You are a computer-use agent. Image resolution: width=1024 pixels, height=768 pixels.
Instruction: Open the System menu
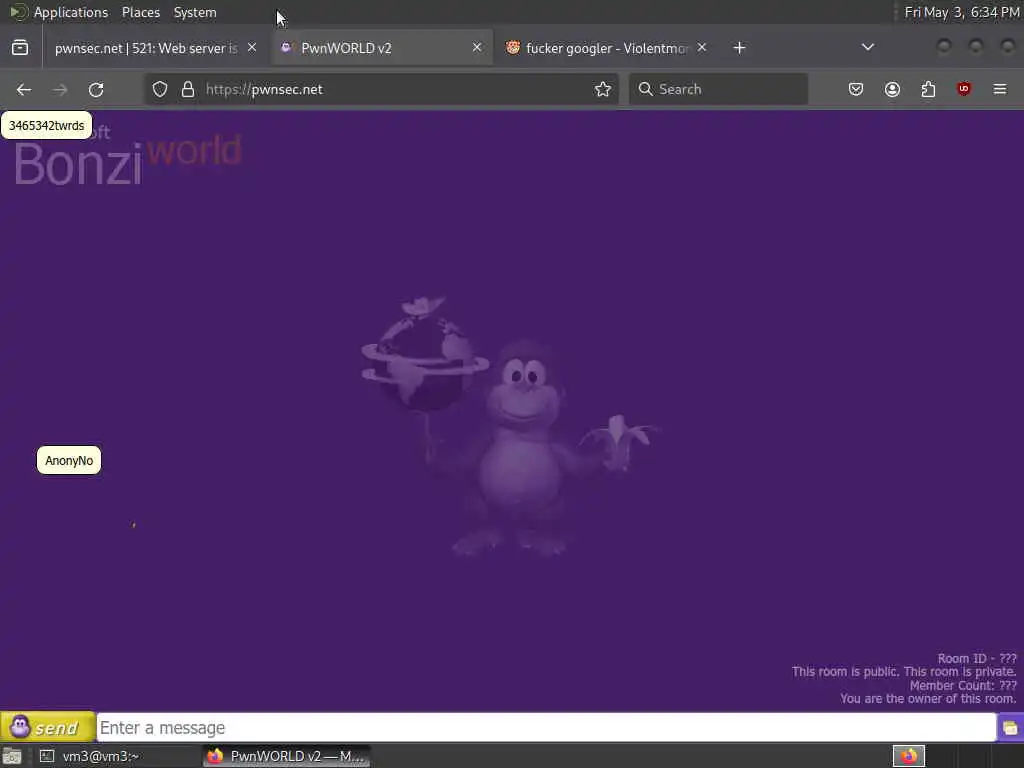pyautogui.click(x=195, y=12)
